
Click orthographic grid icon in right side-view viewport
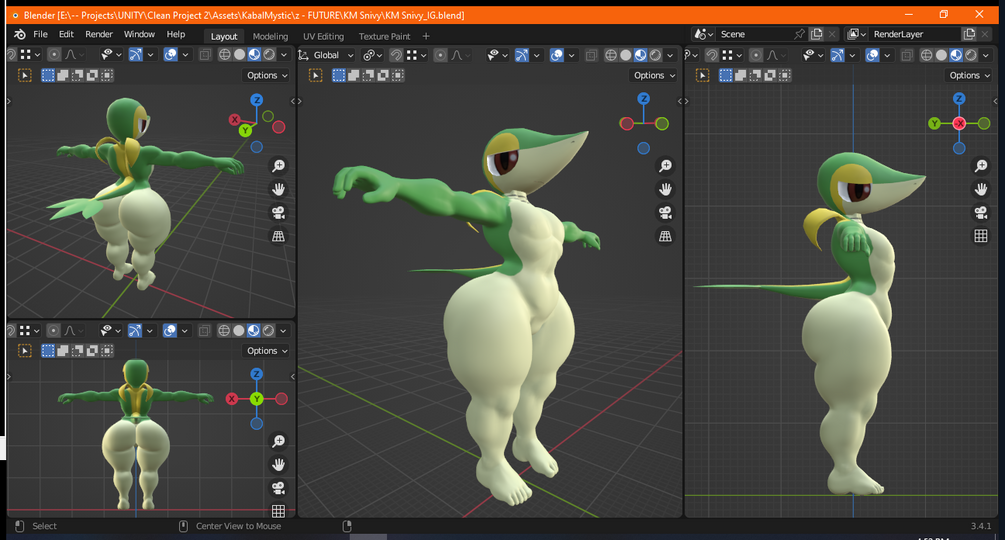pyautogui.click(x=981, y=236)
